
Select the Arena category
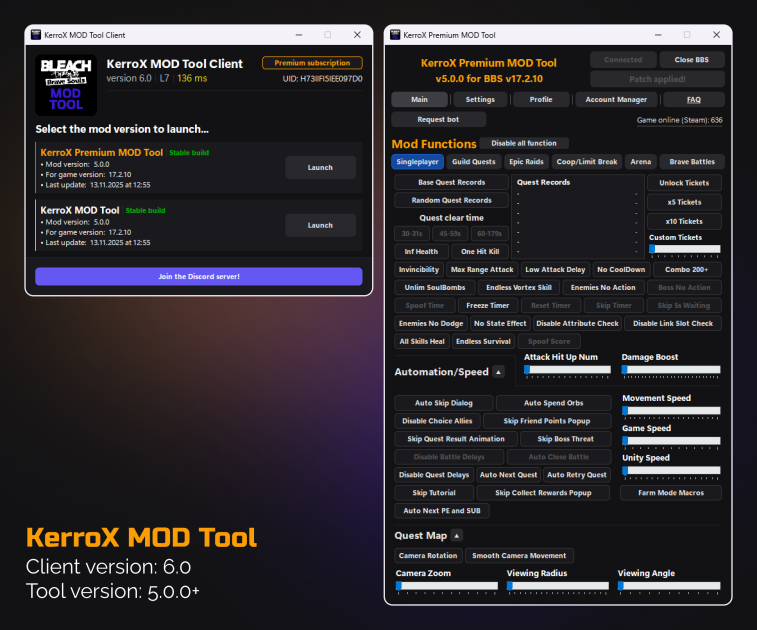641,162
